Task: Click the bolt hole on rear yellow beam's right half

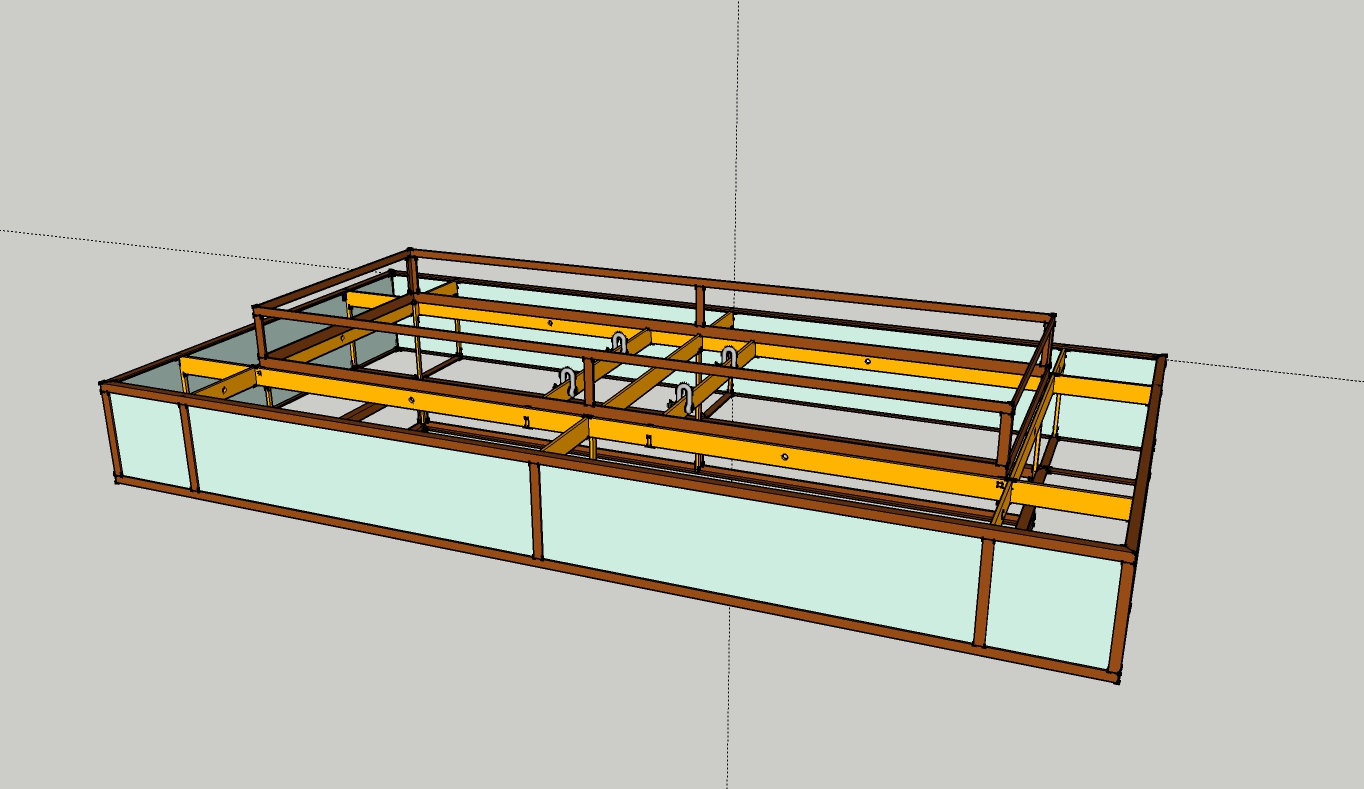Action: (x=867, y=361)
